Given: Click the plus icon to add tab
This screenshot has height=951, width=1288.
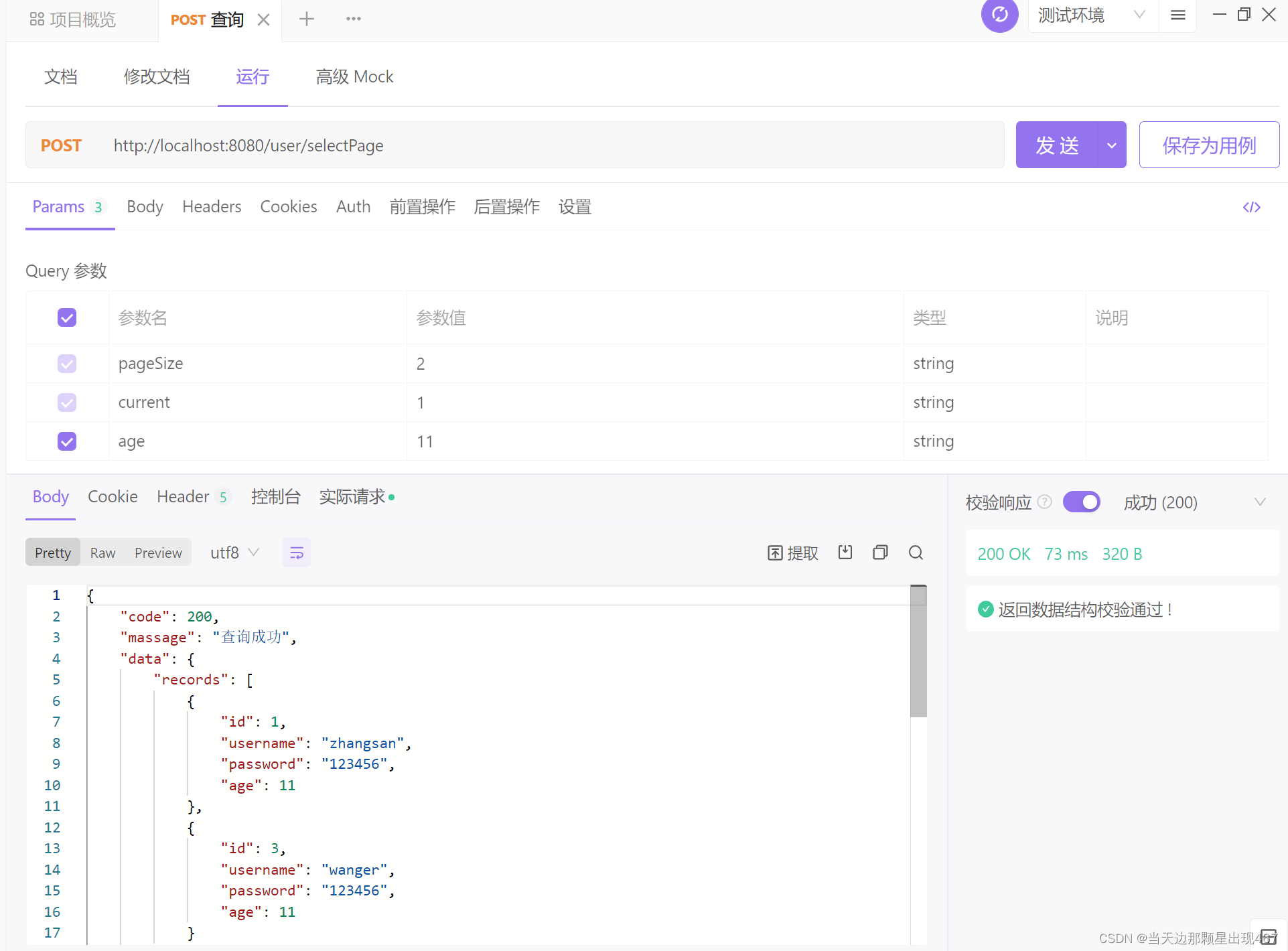Looking at the screenshot, I should 307,19.
